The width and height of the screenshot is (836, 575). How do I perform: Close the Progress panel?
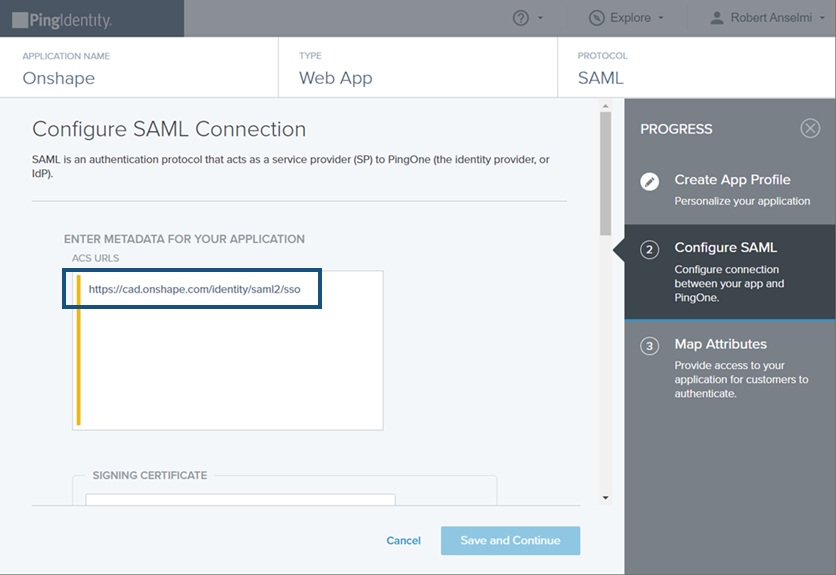pos(810,128)
